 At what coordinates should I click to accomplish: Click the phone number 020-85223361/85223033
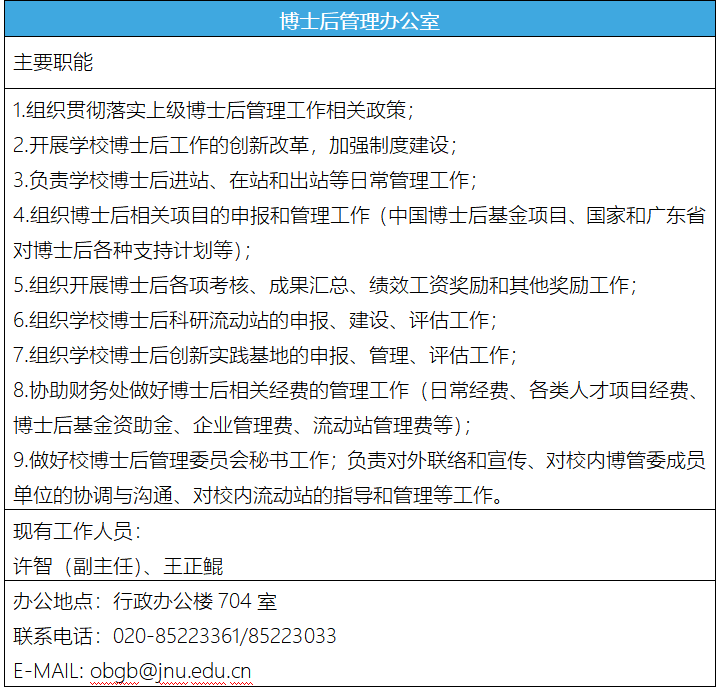click(225, 636)
